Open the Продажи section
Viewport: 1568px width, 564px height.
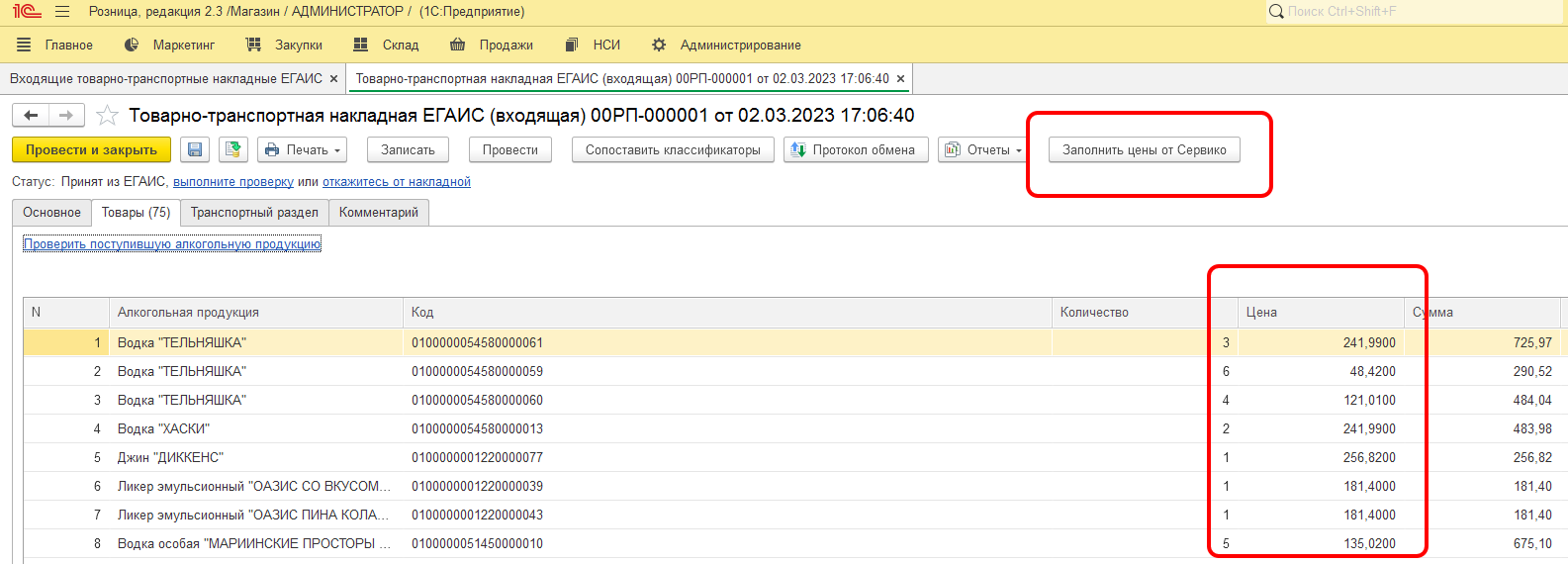(x=507, y=45)
